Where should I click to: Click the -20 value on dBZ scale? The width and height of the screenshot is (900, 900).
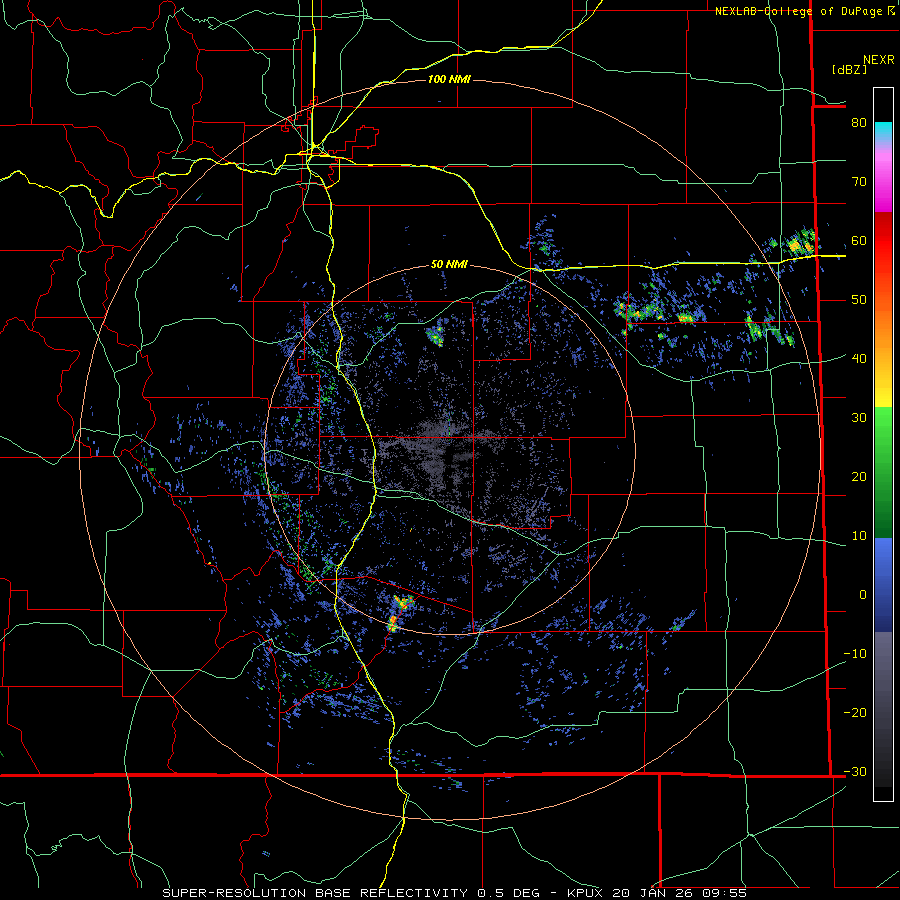(855, 713)
